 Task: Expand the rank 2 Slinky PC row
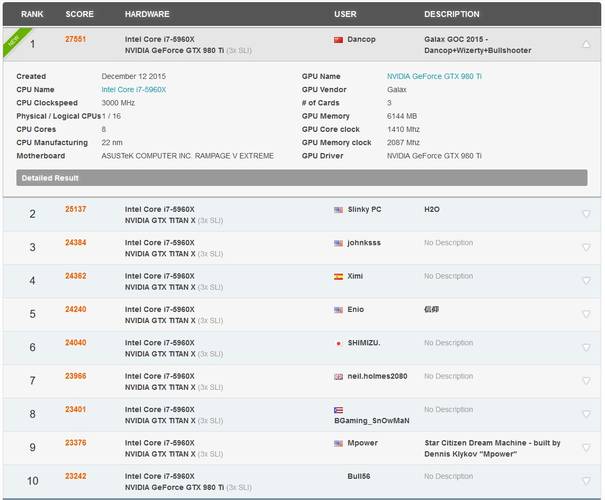pyautogui.click(x=586, y=213)
